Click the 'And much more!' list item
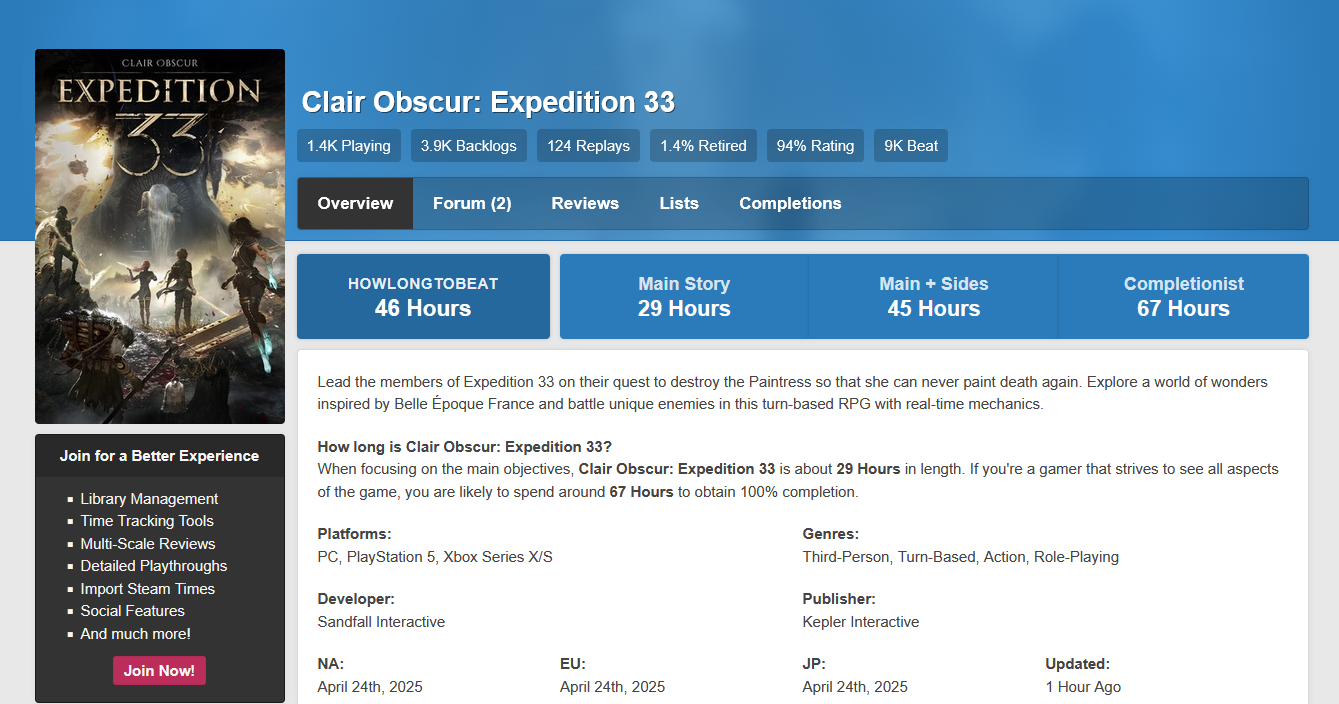The height and width of the screenshot is (704, 1339). point(135,634)
